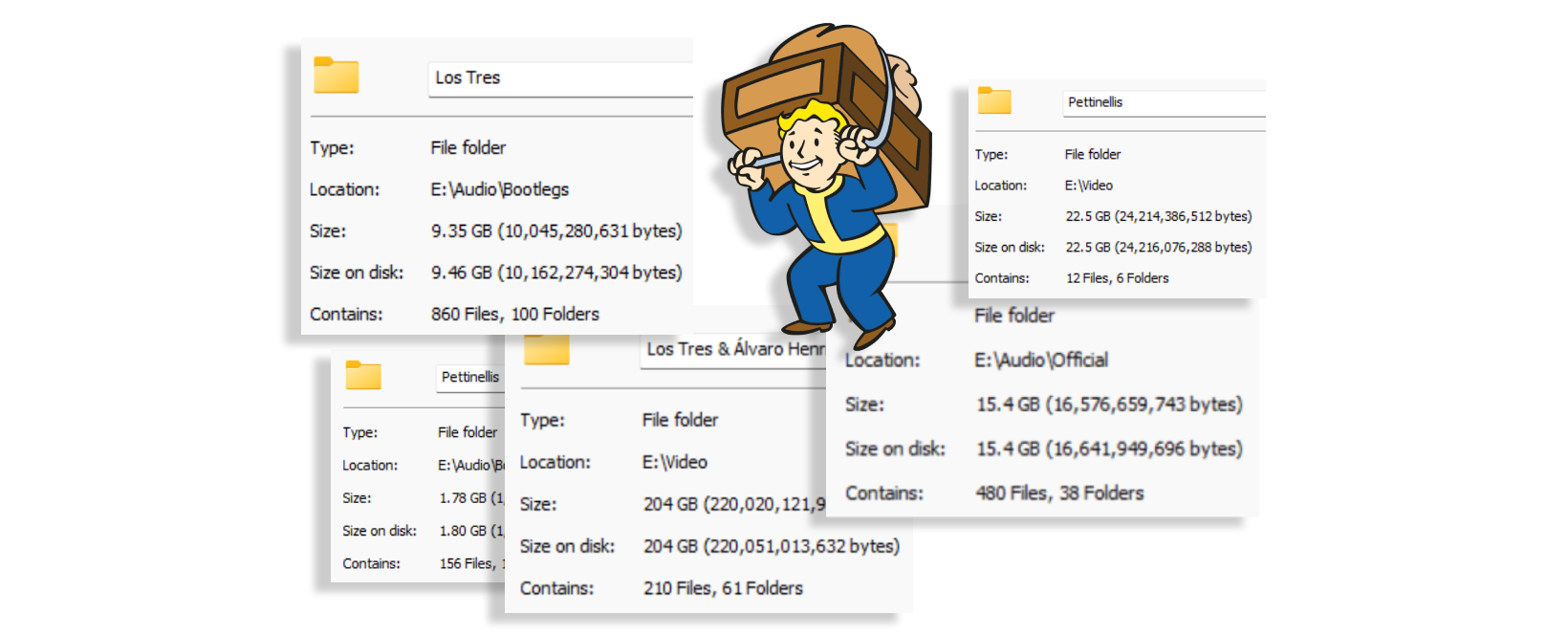The image size is (1568, 635).
Task: Select the size '15.4 GB (16,576,659,743 bytes)'
Action: 1109,405
